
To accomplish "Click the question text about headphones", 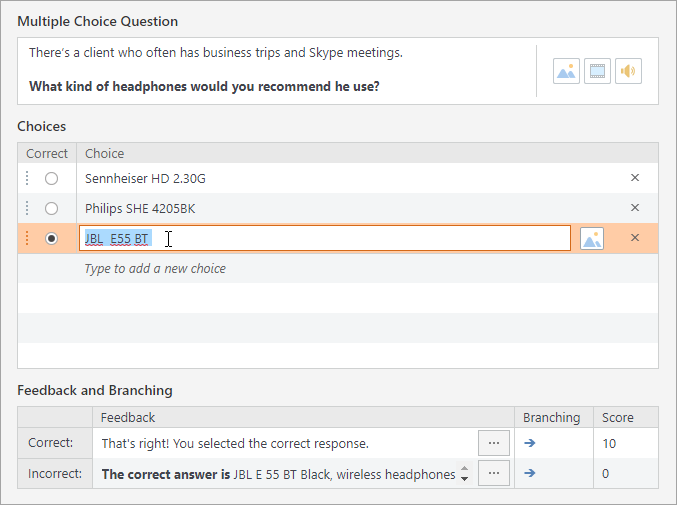I will [204, 86].
